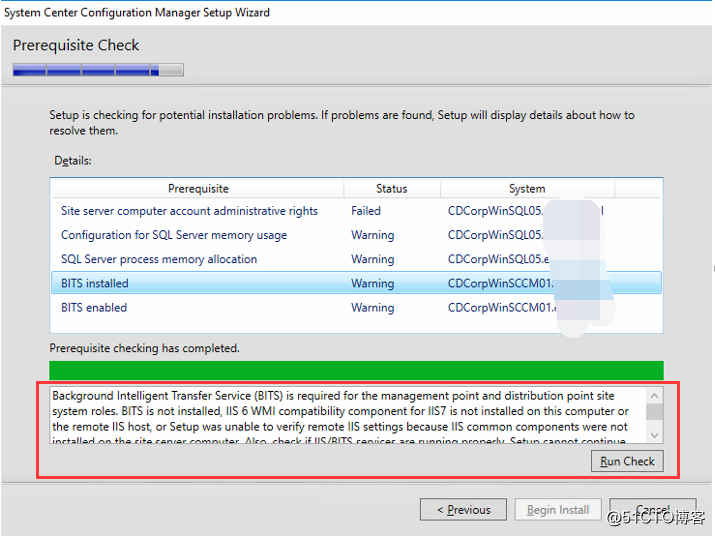This screenshot has width=715, height=536.
Task: Select the 'BITS enabled' row
Action: click(356, 307)
